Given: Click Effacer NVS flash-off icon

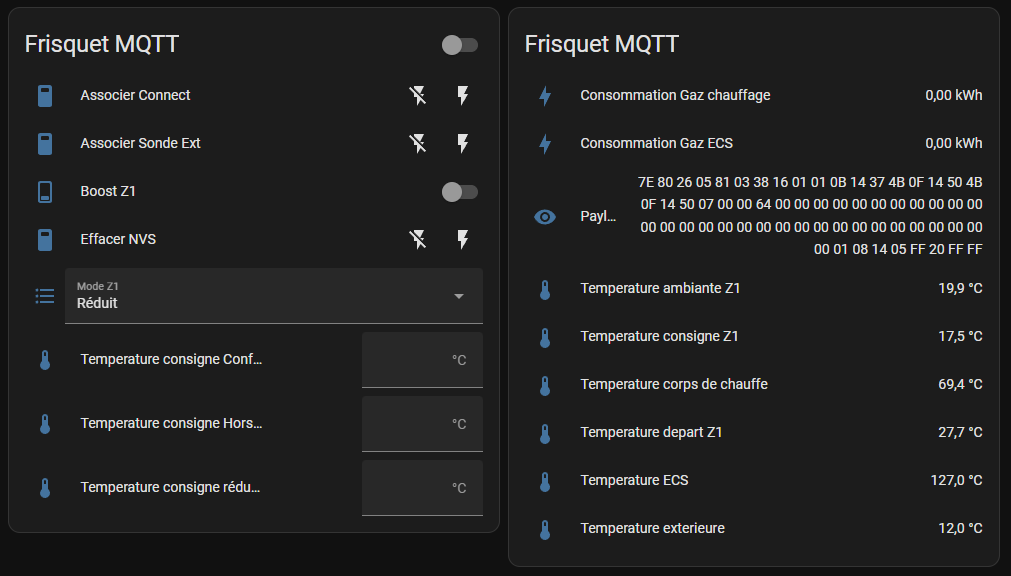Looking at the screenshot, I should coord(418,240).
